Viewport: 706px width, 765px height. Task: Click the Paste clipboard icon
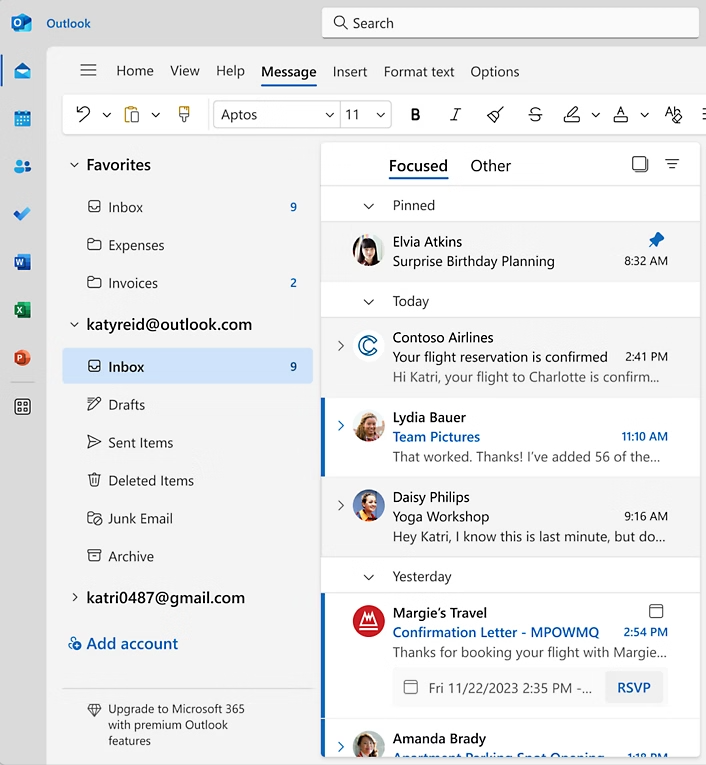point(132,114)
